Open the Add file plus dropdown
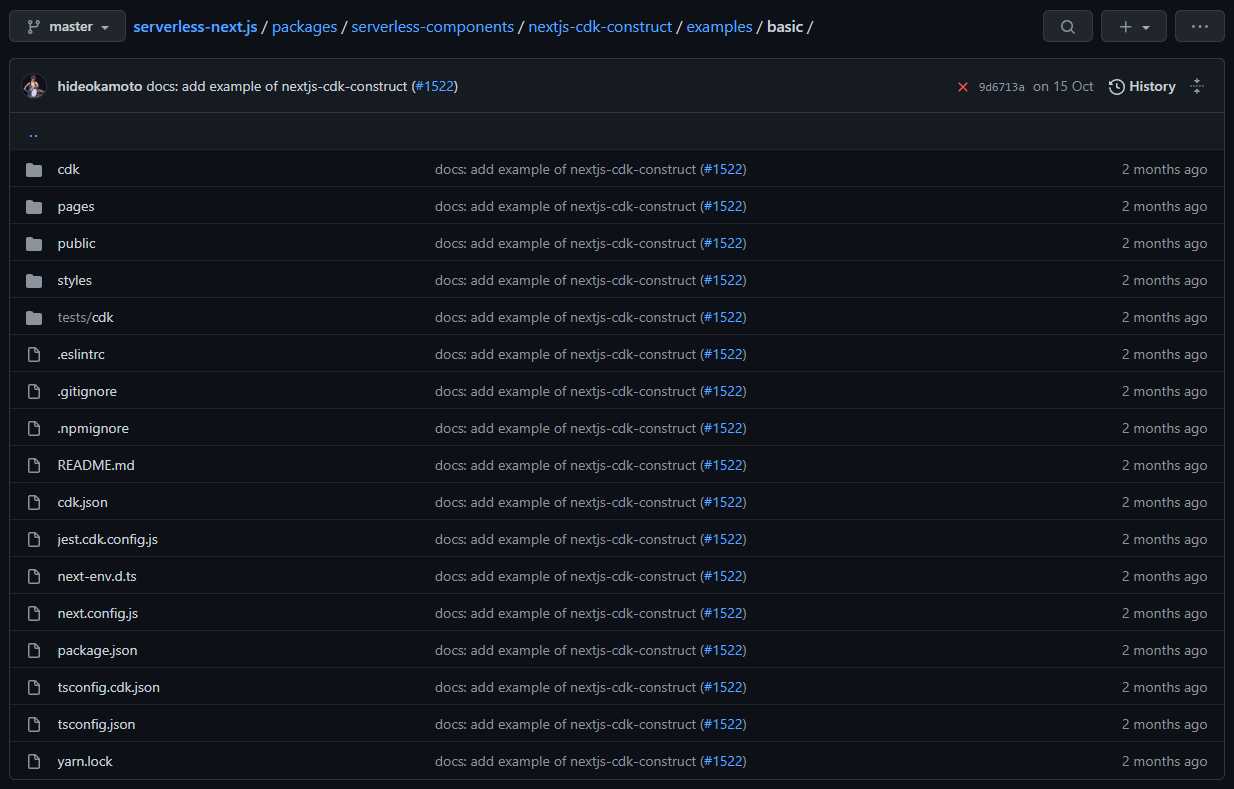Viewport: 1234px width, 789px height. click(1134, 27)
